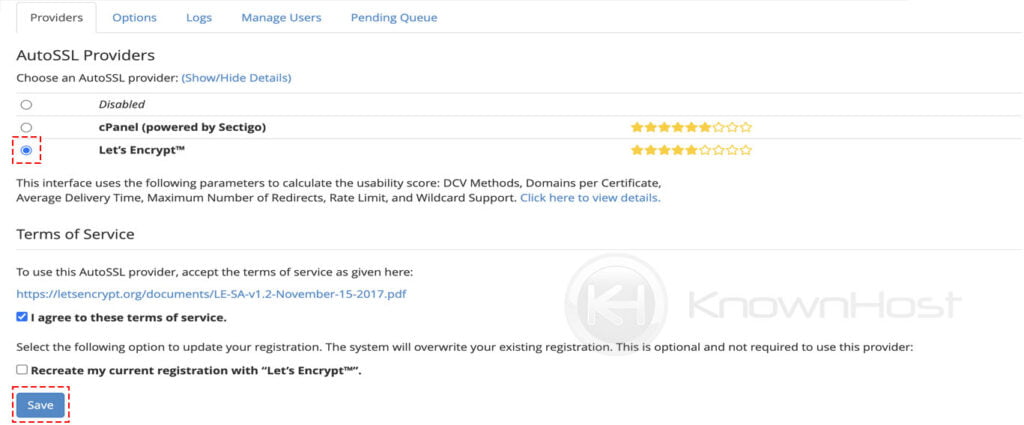Choose cPanel (powered by Sectigo) radio button
1024x425 pixels.
(x=26, y=127)
